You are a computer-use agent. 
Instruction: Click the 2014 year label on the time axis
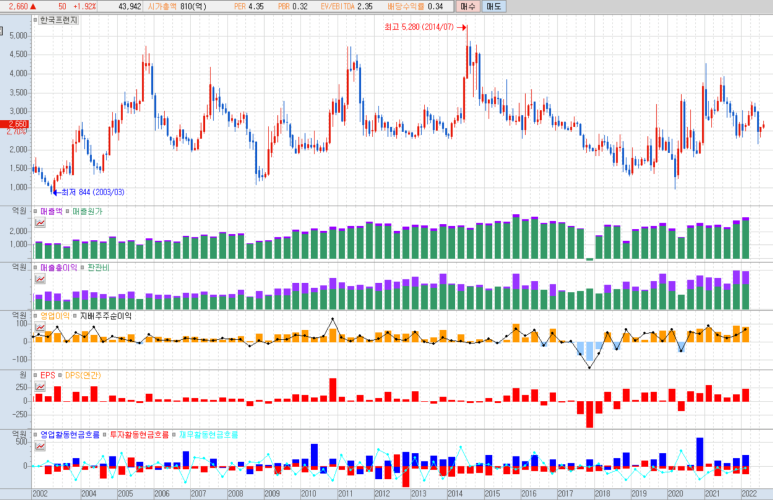point(455,494)
